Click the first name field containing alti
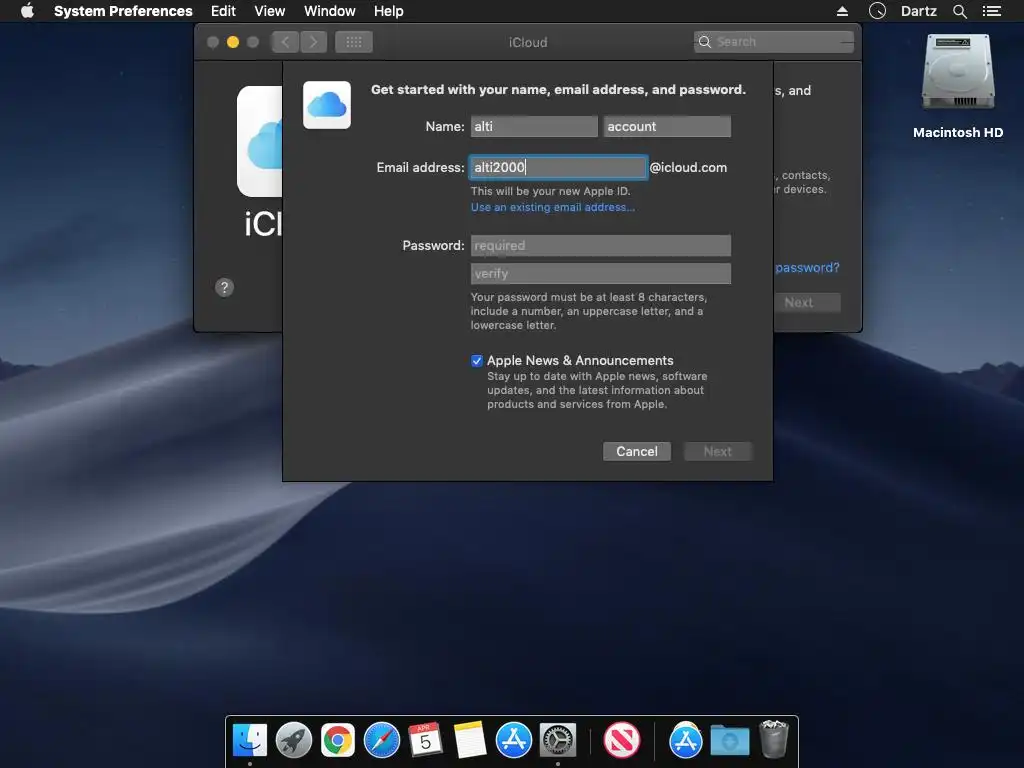This screenshot has width=1024, height=768. click(534, 127)
